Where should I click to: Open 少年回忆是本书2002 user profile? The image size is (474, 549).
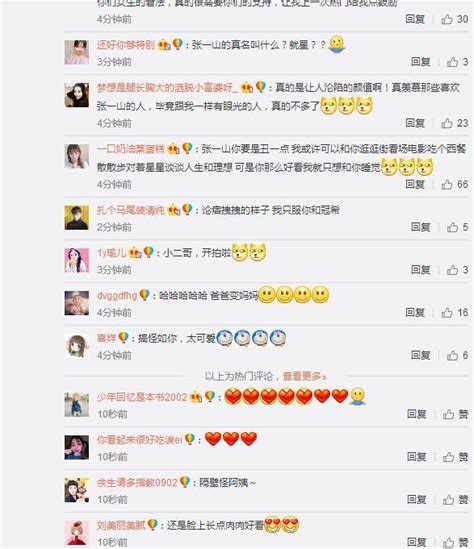click(142, 397)
